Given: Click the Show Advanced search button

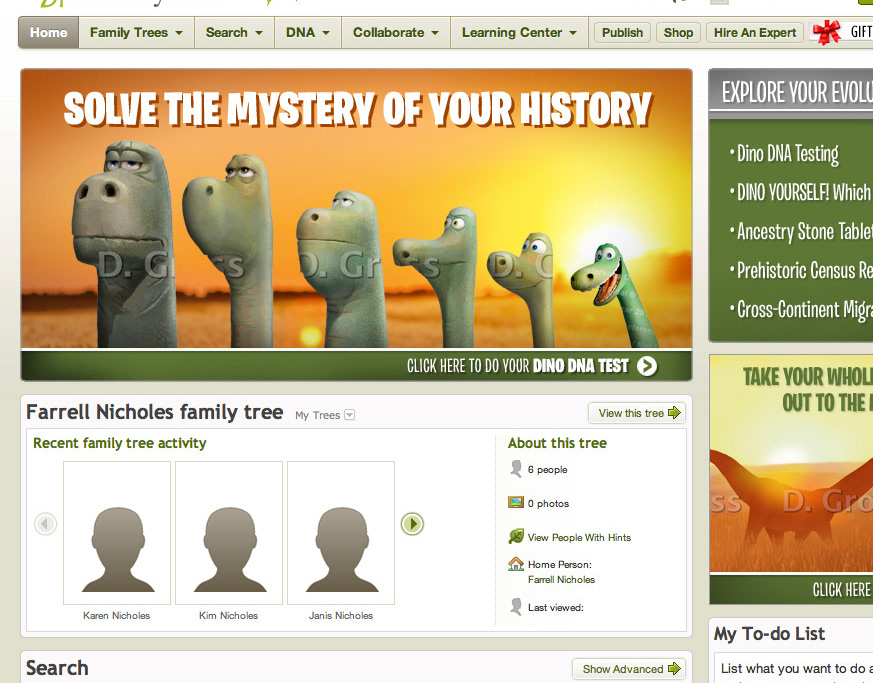Looking at the screenshot, I should click(x=629, y=669).
